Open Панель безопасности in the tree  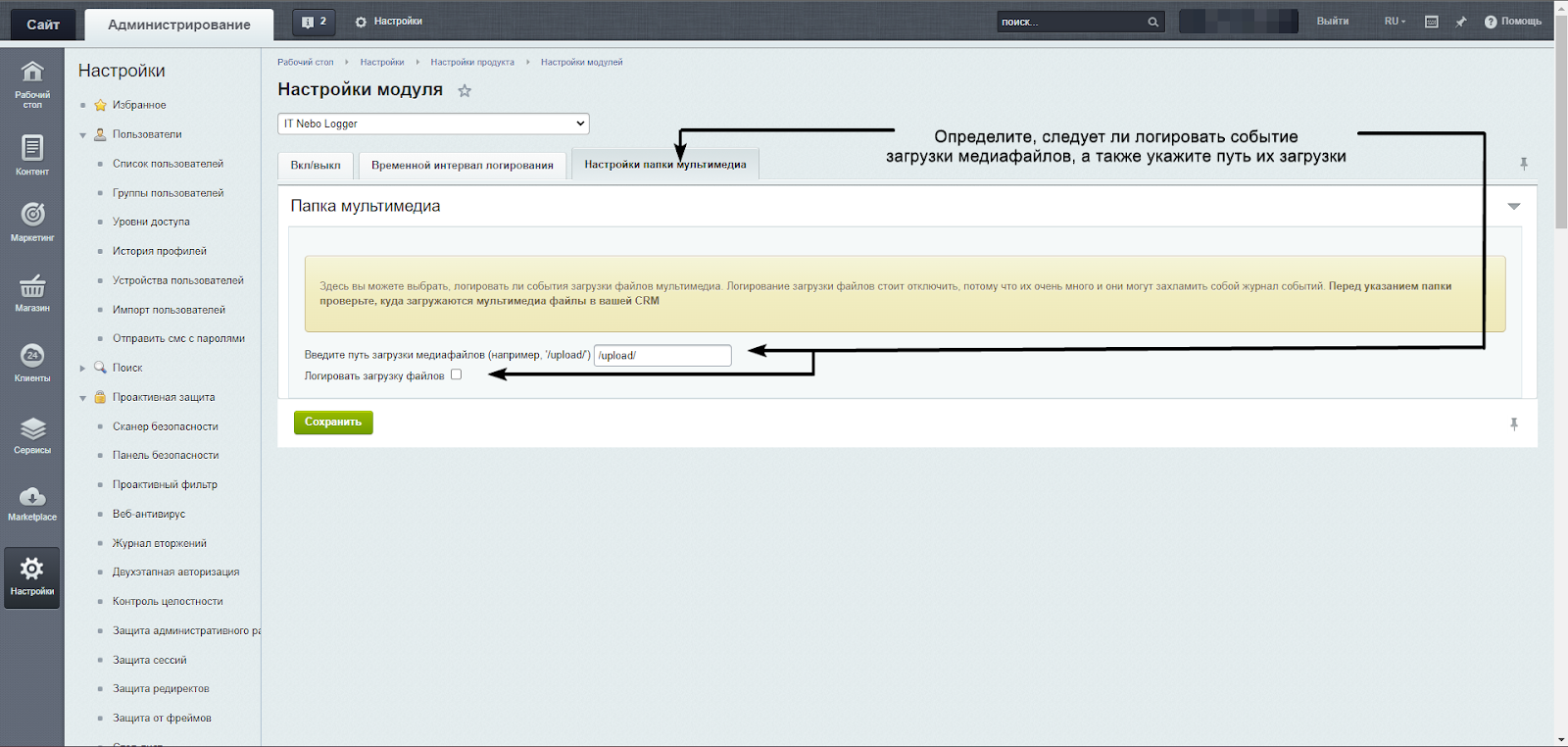click(x=166, y=455)
